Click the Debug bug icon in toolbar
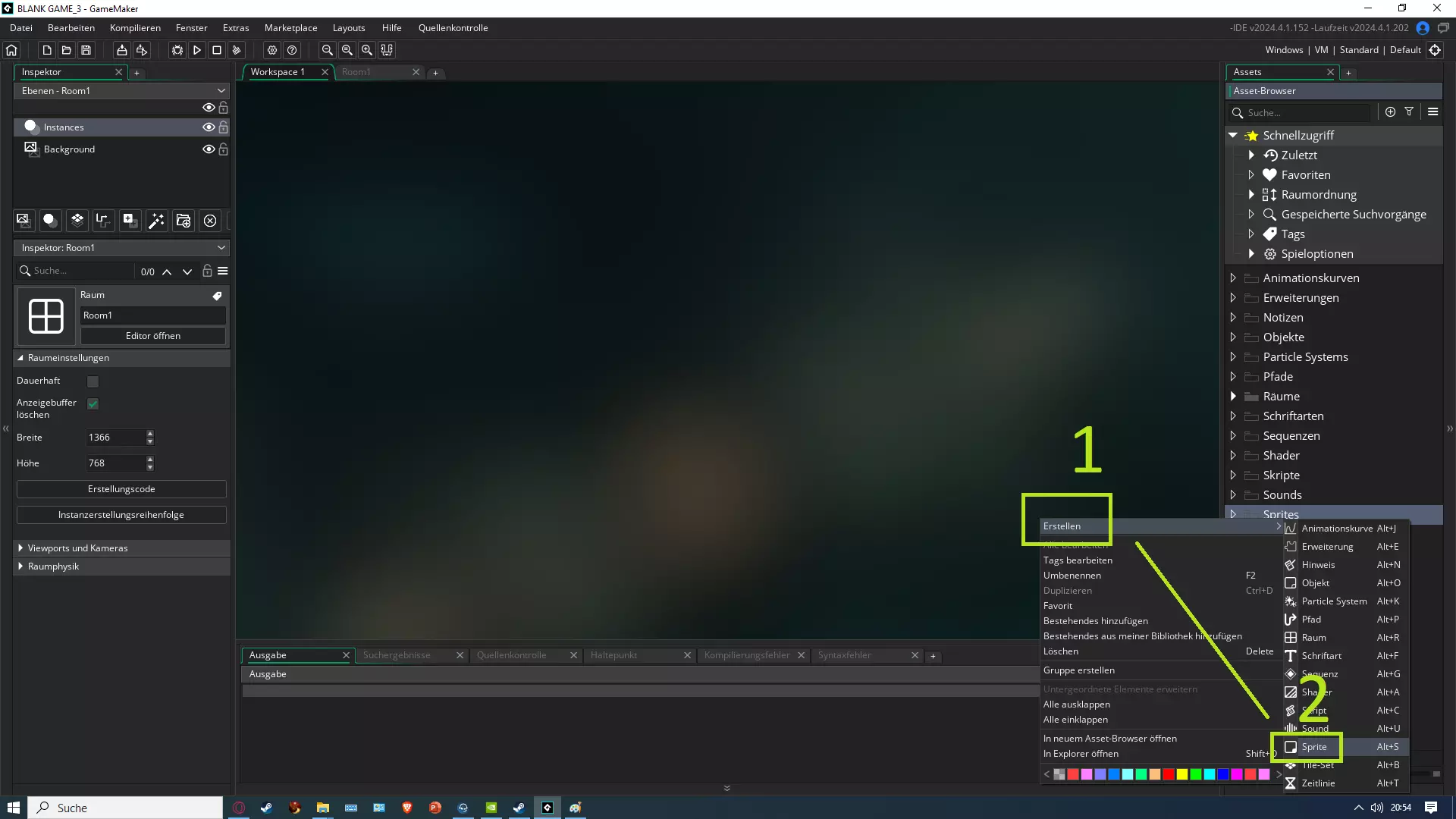This screenshot has width=1456, height=819. coord(177,50)
